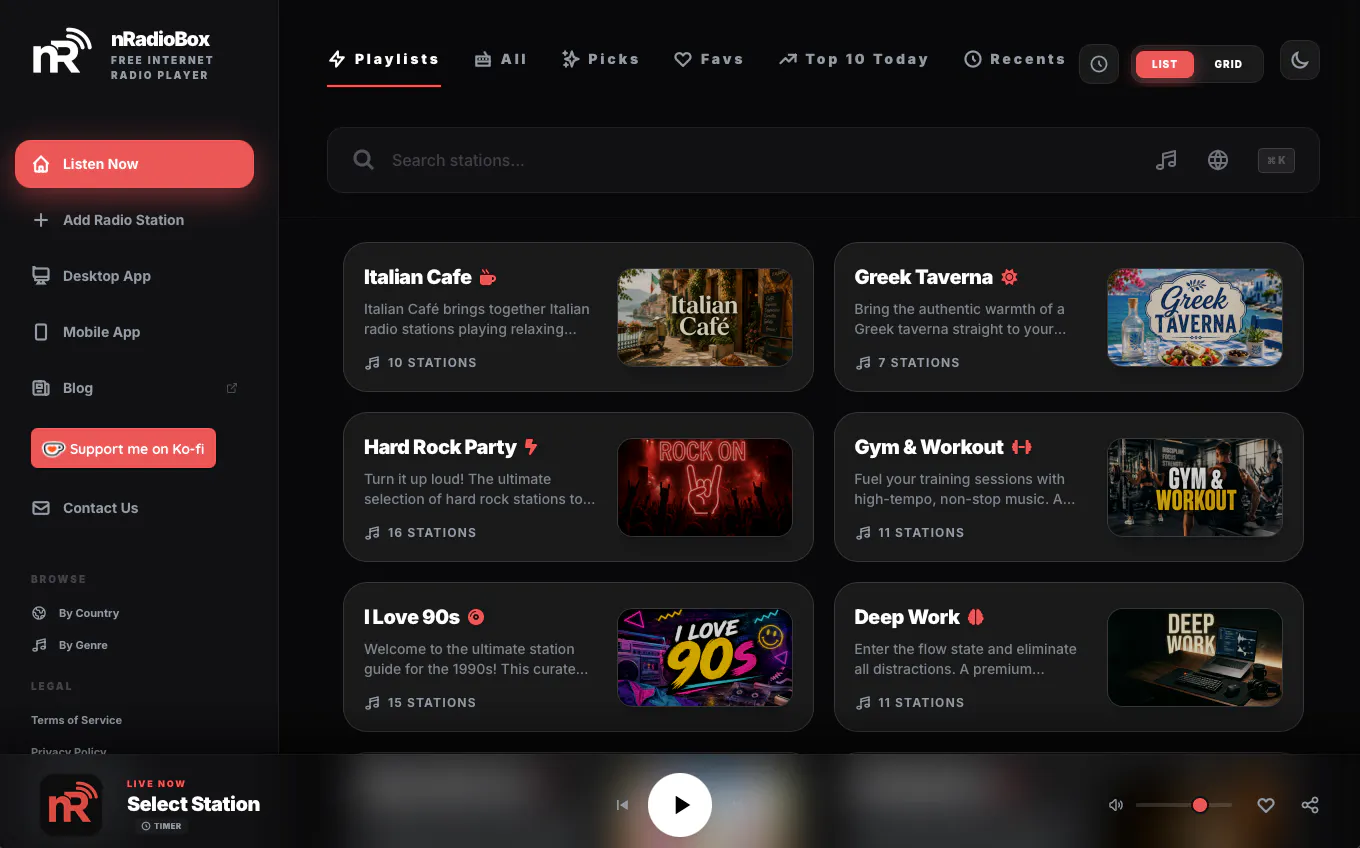The image size is (1360, 848).
Task: Switch to the Favs tab
Action: click(x=709, y=59)
